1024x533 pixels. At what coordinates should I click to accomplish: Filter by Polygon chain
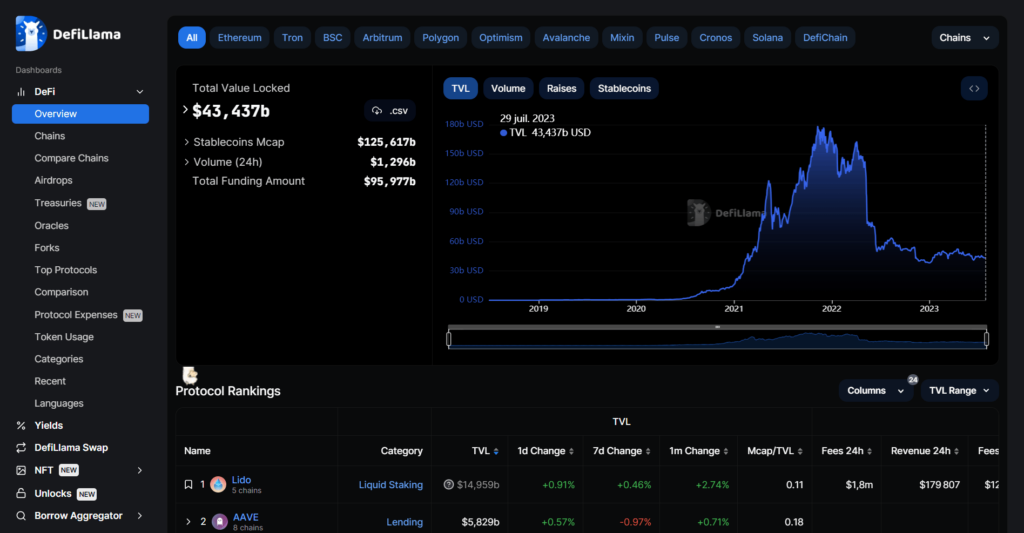(x=441, y=38)
